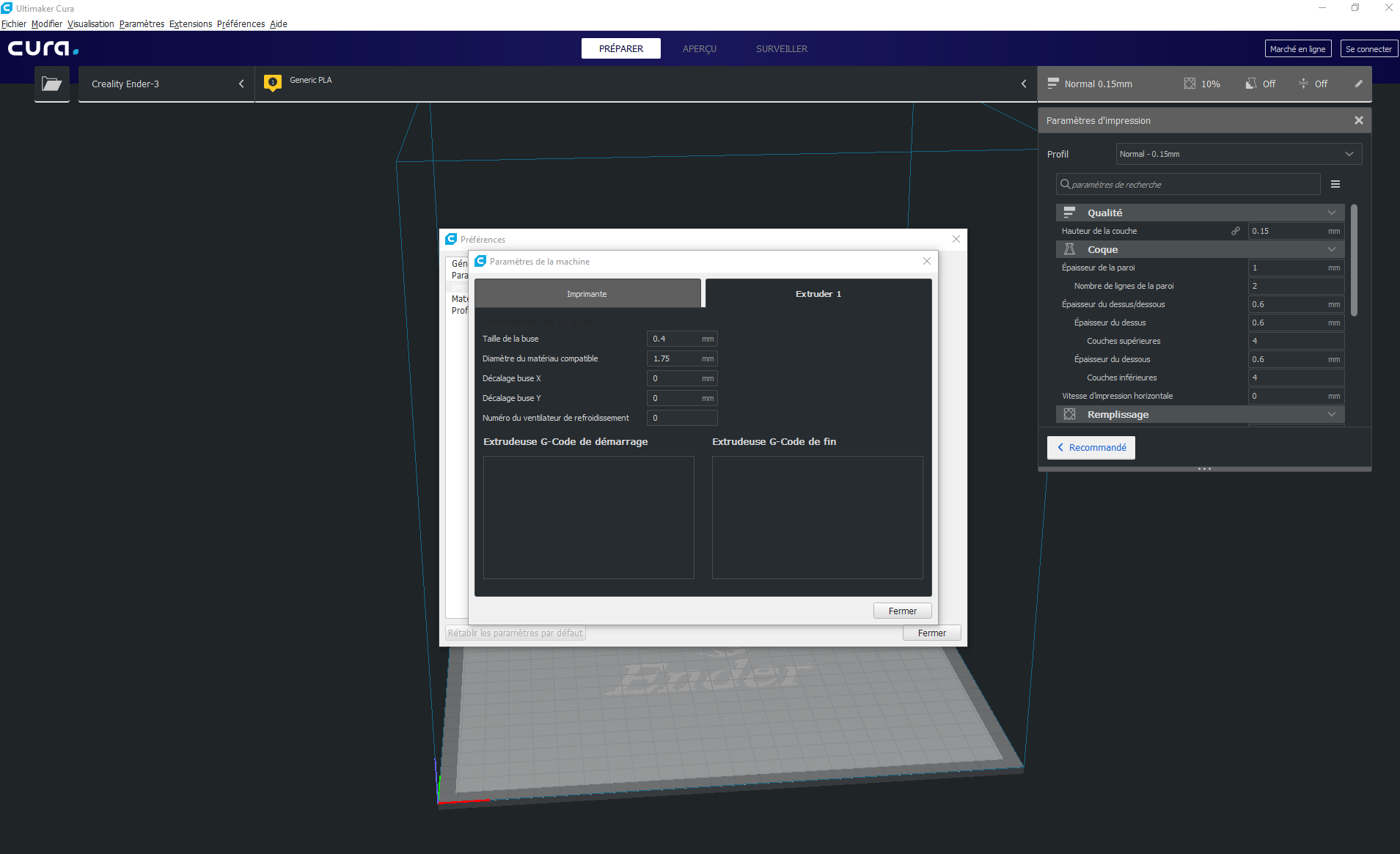Open the PRÉPARER stage
Viewport: 1400px width, 854px height.
[x=621, y=48]
